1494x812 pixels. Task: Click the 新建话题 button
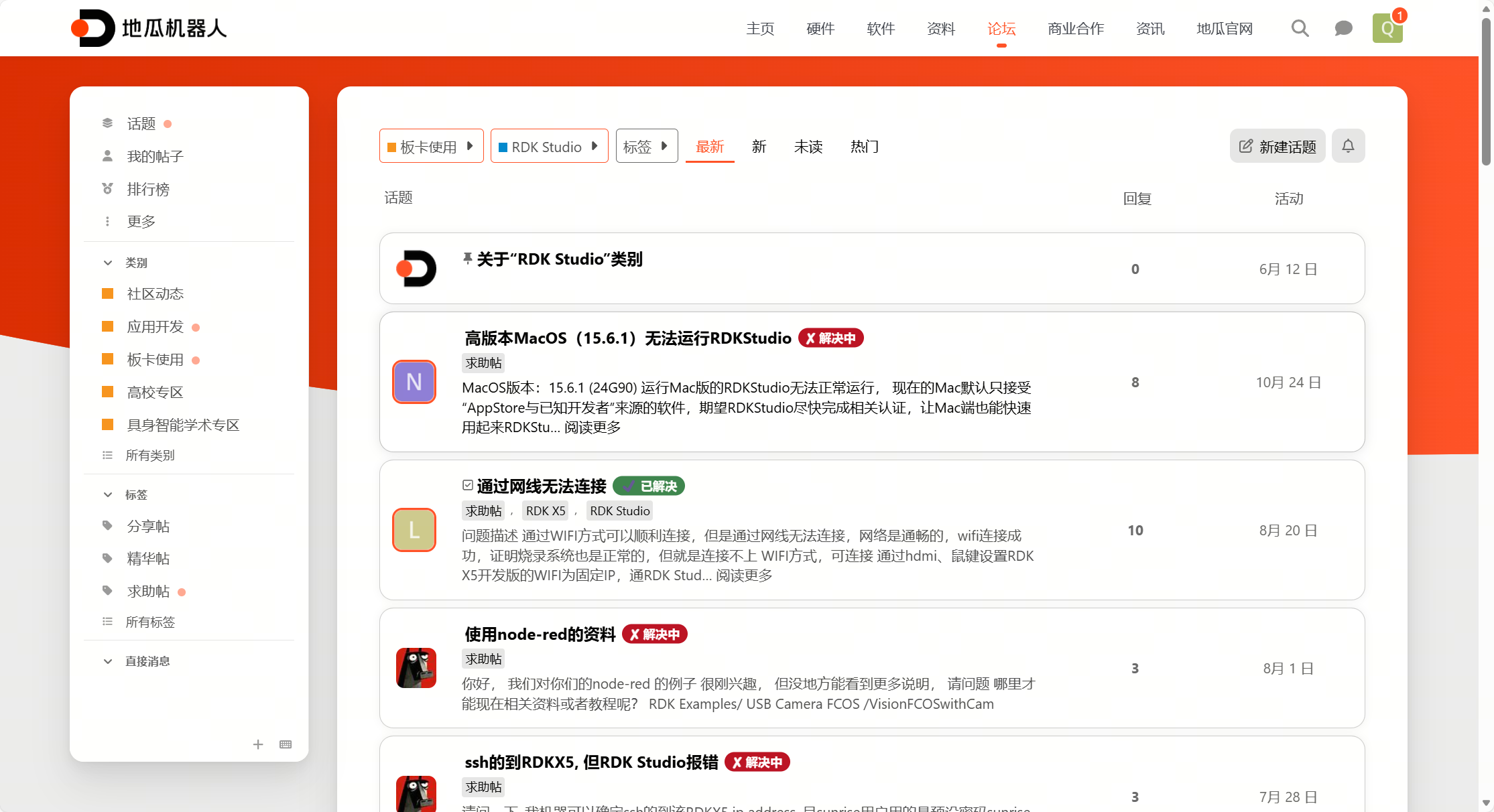point(1277,146)
